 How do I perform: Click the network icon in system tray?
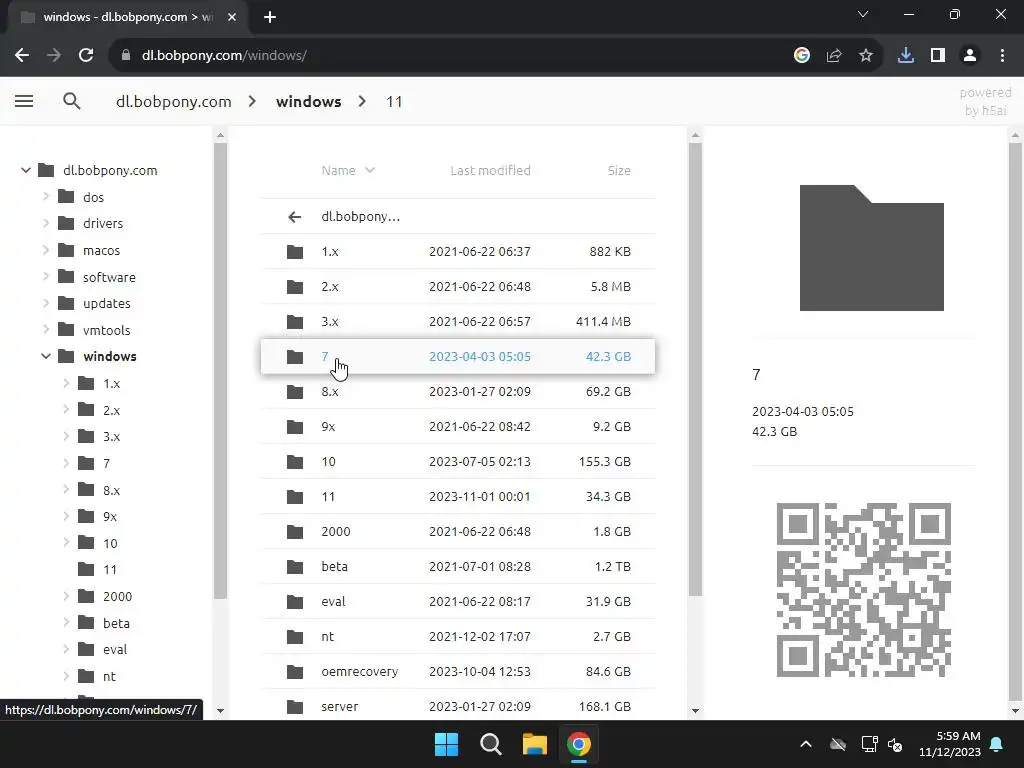point(869,744)
